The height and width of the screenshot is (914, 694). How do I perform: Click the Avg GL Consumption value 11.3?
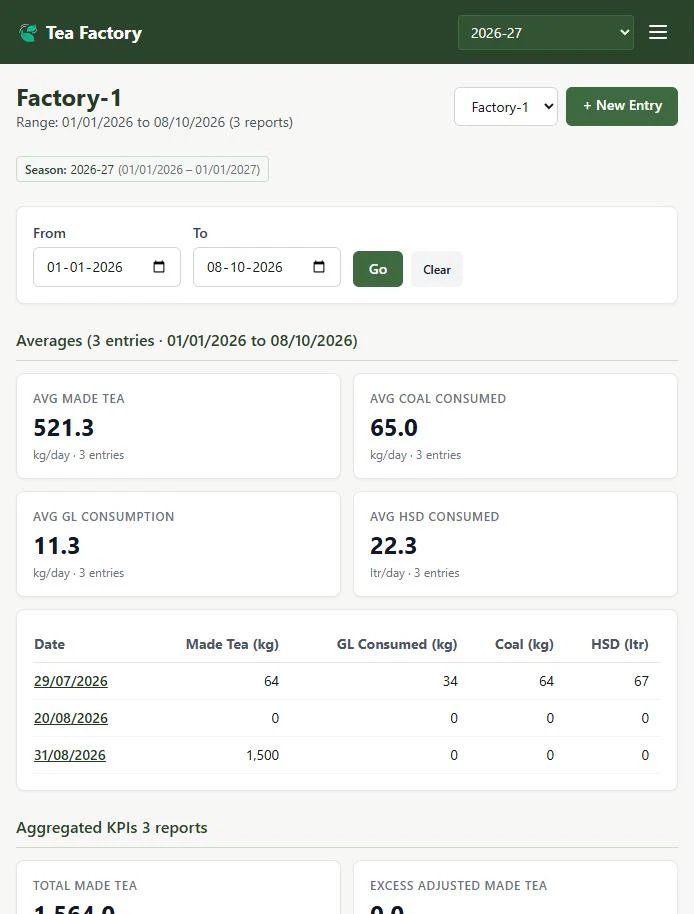coord(57,546)
